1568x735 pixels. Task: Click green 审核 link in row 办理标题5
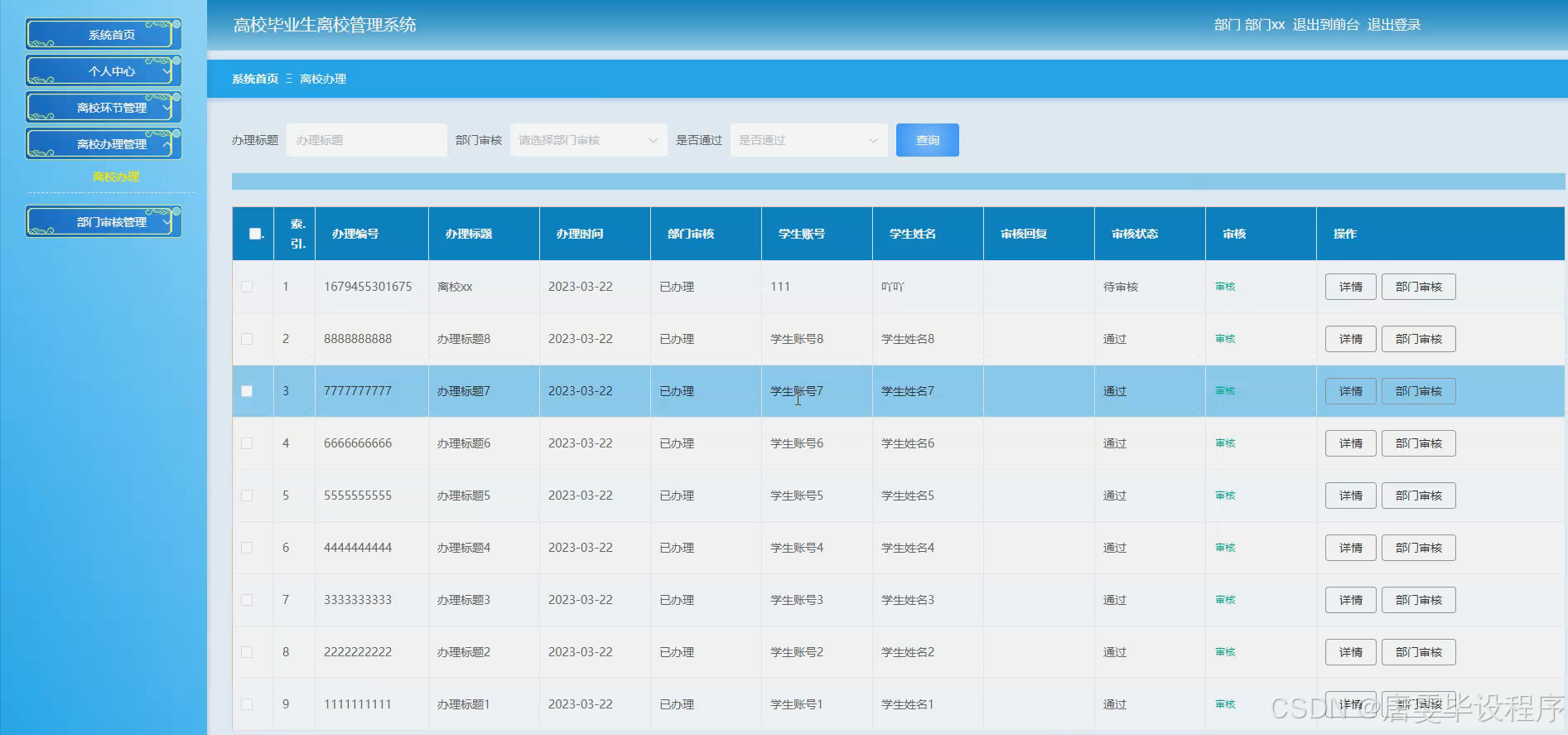(1225, 496)
